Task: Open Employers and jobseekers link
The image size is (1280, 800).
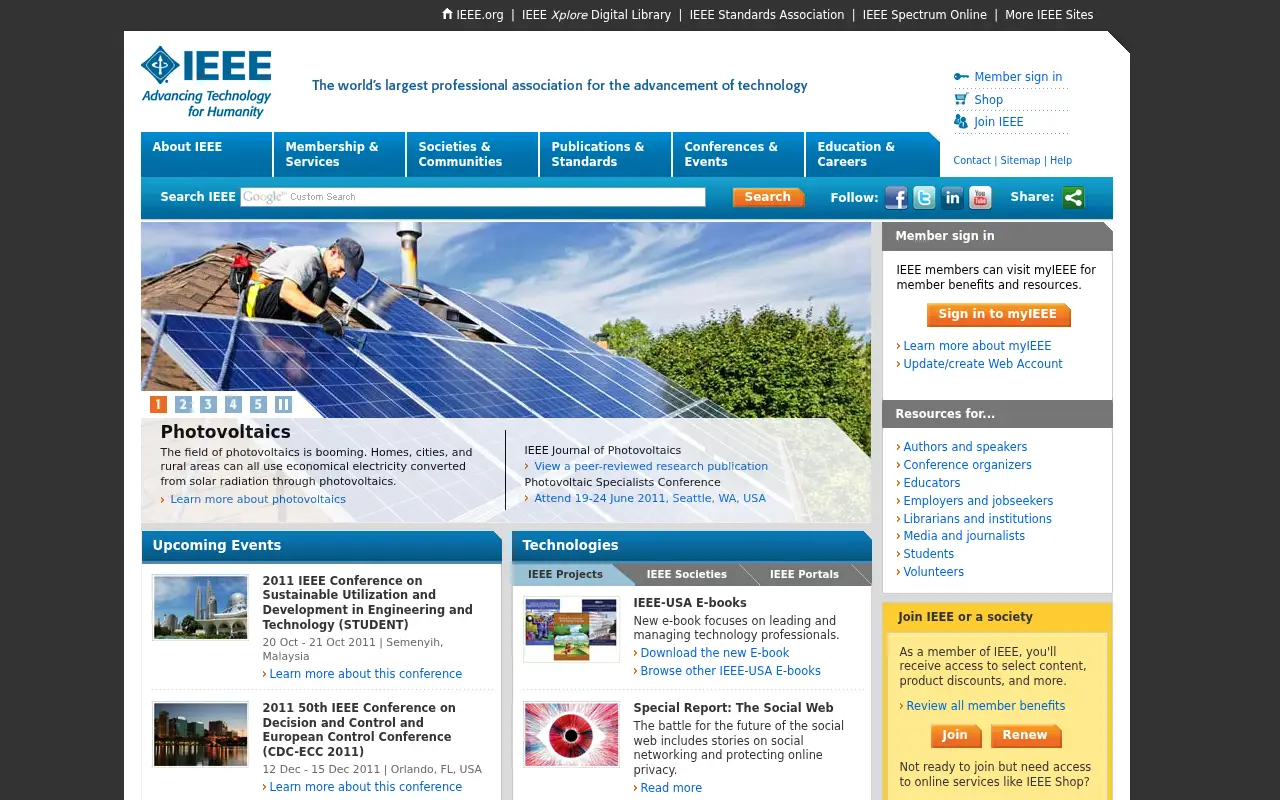Action: point(978,501)
